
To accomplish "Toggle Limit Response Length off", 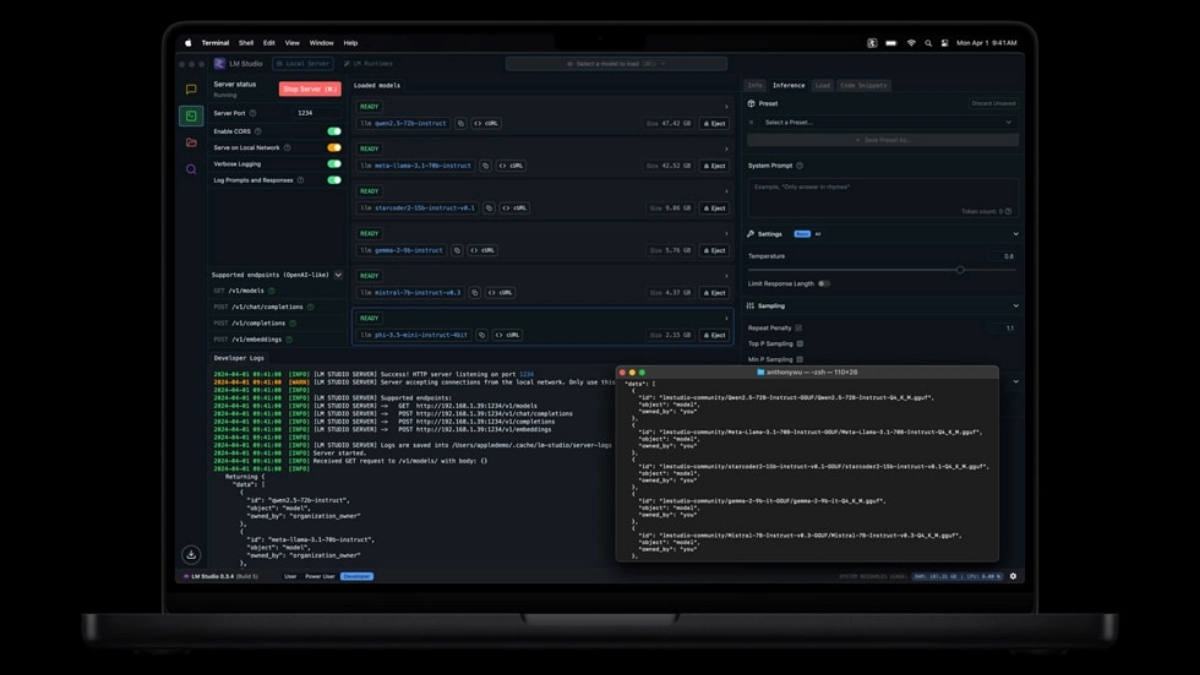I will pyautogui.click(x=824, y=285).
